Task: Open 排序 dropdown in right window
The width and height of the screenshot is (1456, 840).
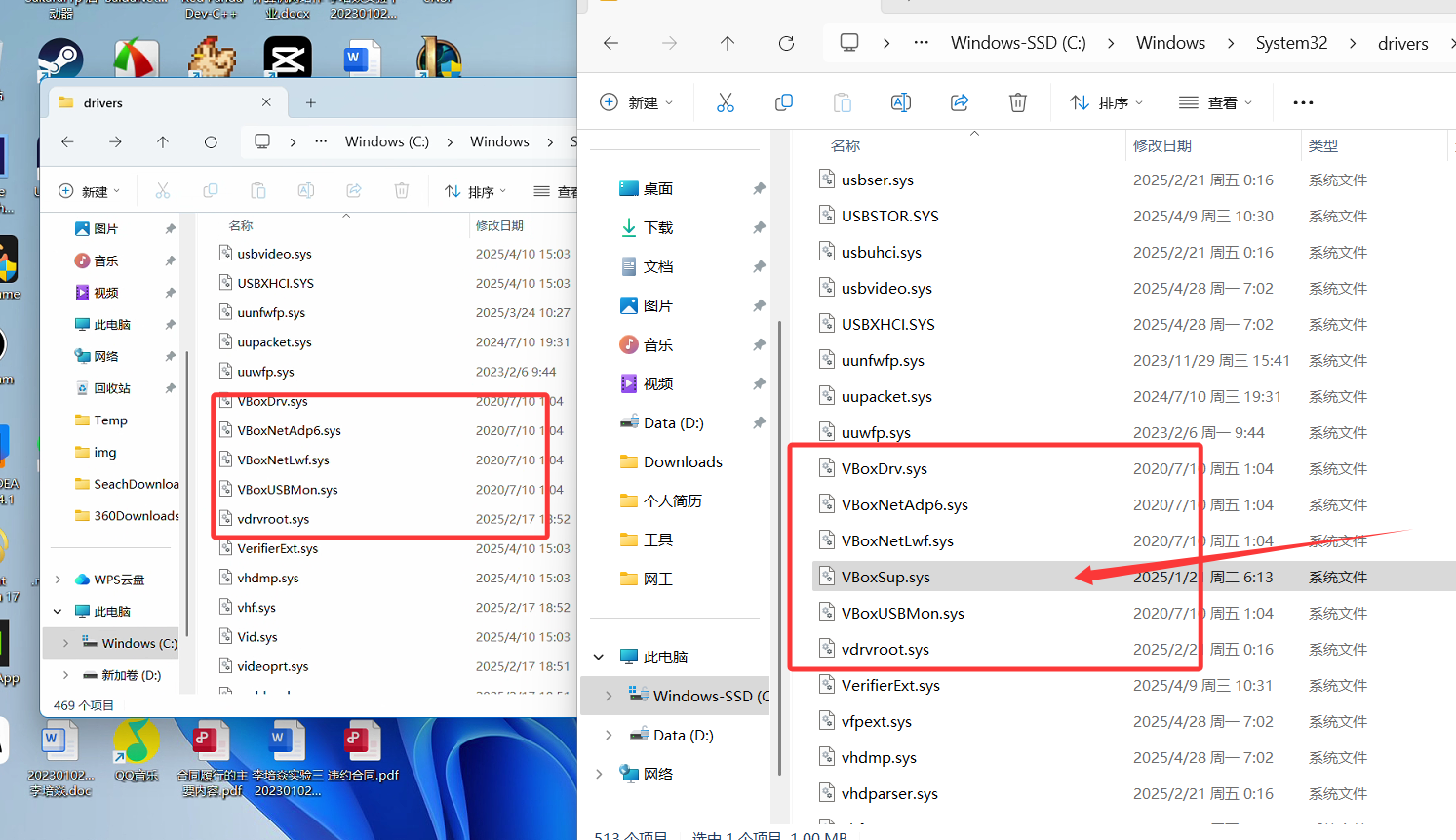Action: 1106,102
